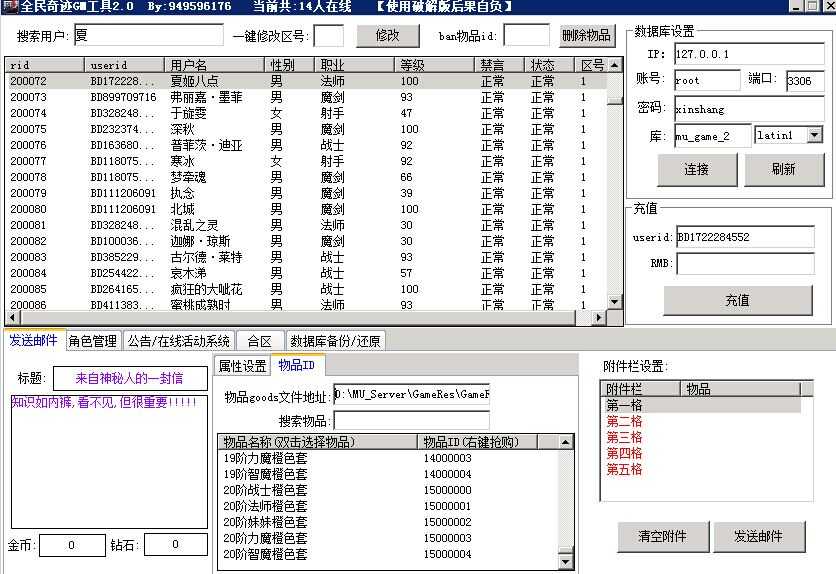Switch to the 属性设置 sub-tab

(242, 366)
